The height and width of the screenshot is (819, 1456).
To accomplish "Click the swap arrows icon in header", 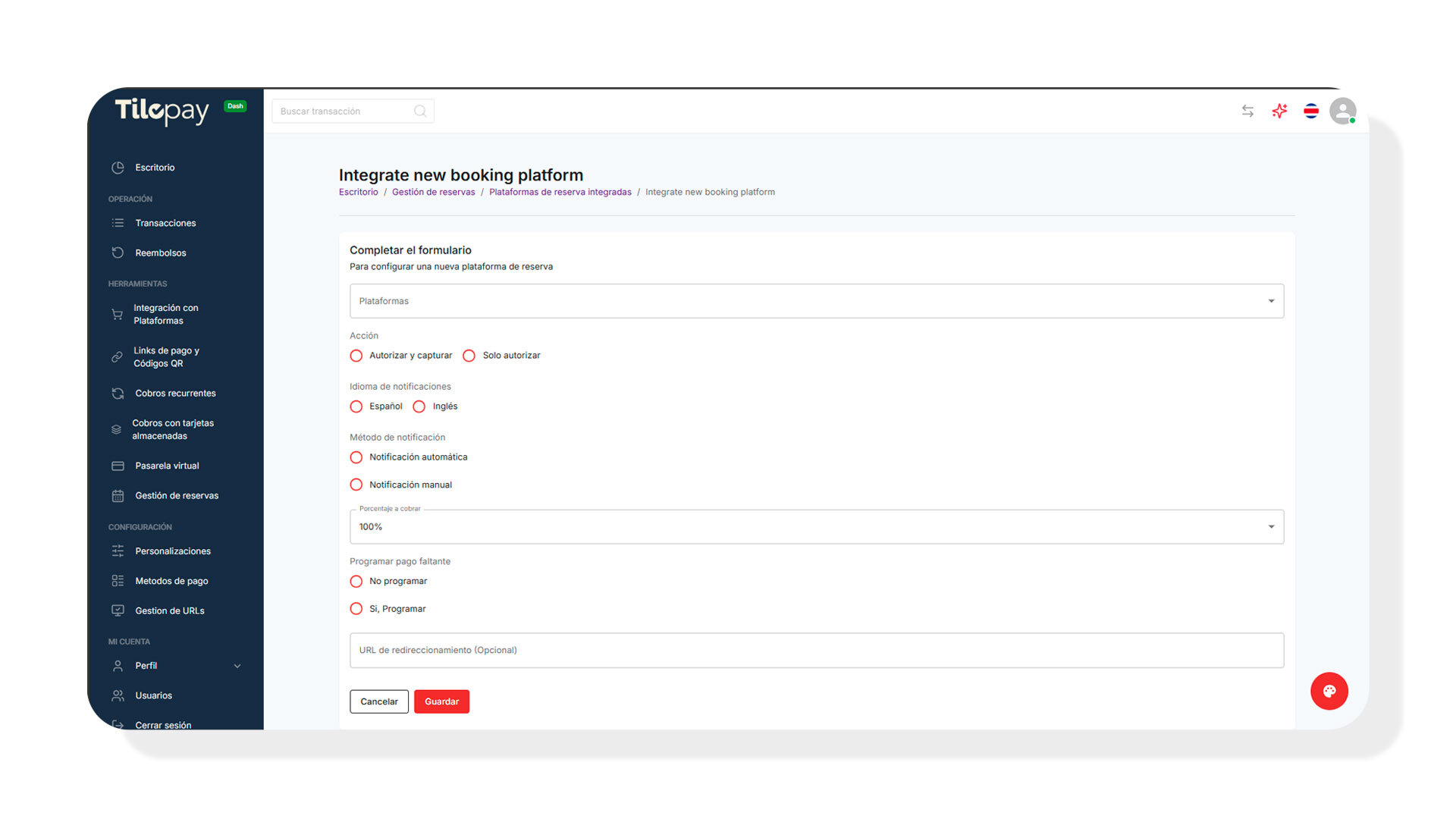I will point(1247,111).
